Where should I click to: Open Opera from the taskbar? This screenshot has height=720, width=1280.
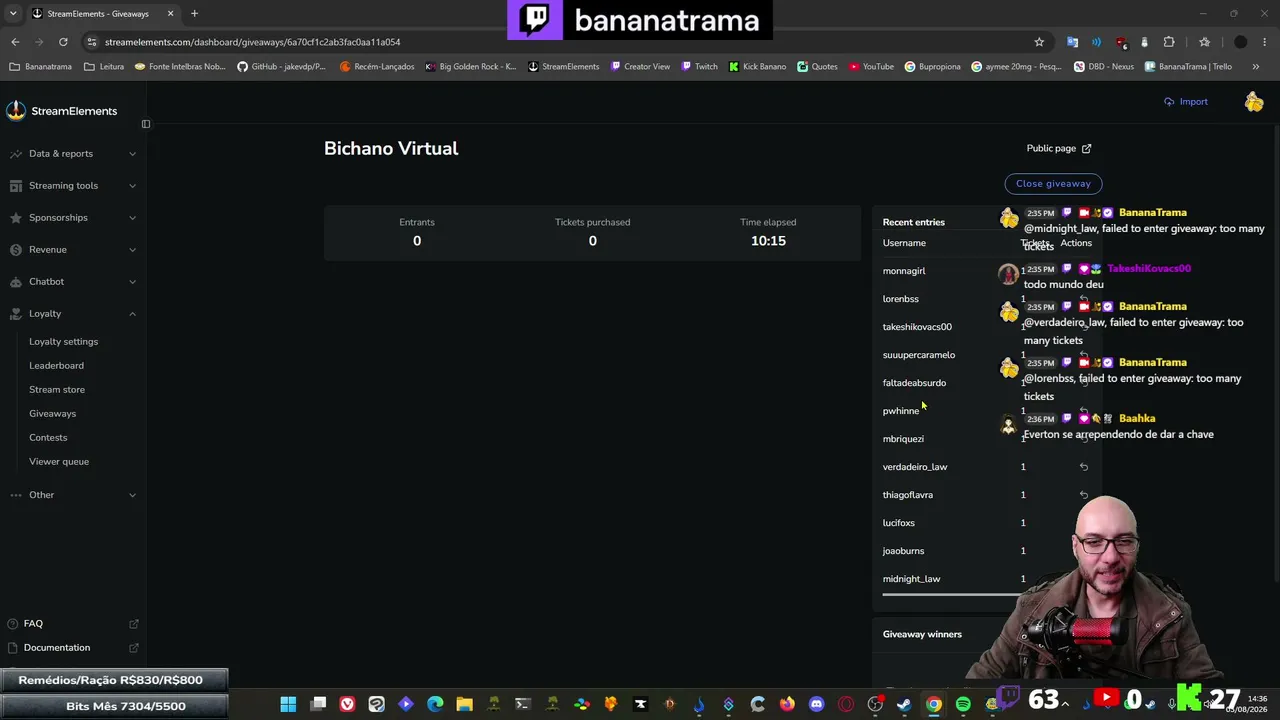[846, 704]
